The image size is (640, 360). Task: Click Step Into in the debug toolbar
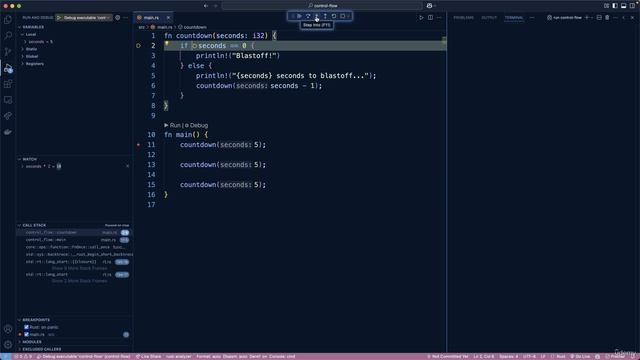point(317,16)
